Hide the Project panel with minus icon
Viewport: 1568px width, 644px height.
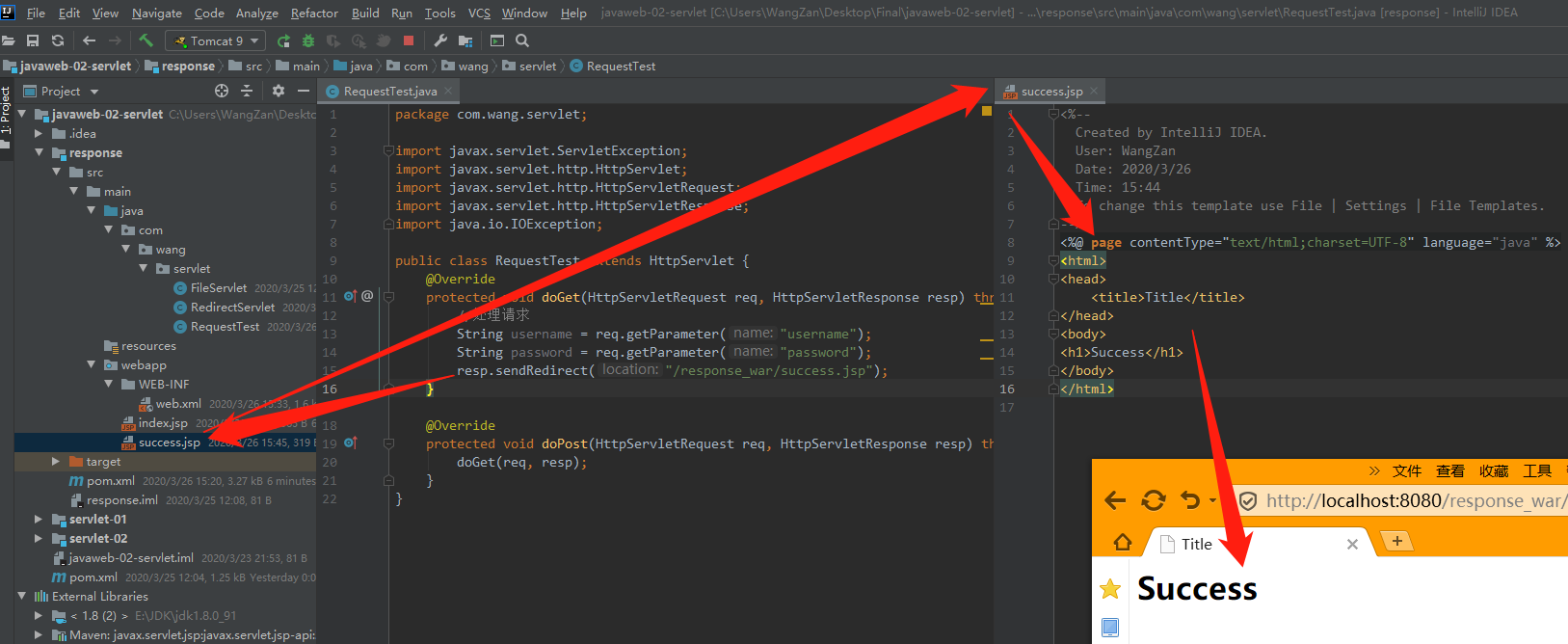[304, 91]
